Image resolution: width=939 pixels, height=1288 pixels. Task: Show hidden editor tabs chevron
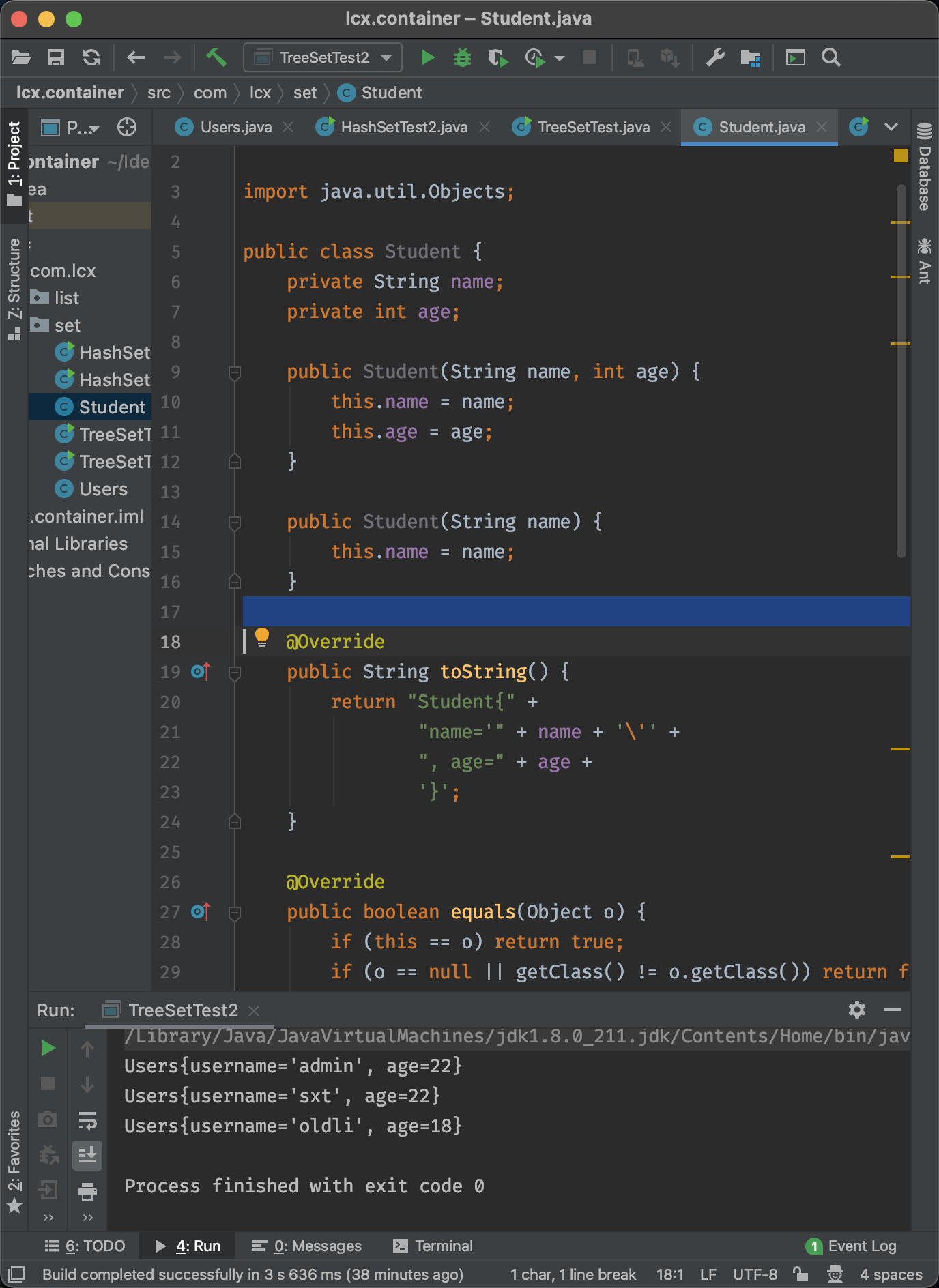click(x=891, y=127)
